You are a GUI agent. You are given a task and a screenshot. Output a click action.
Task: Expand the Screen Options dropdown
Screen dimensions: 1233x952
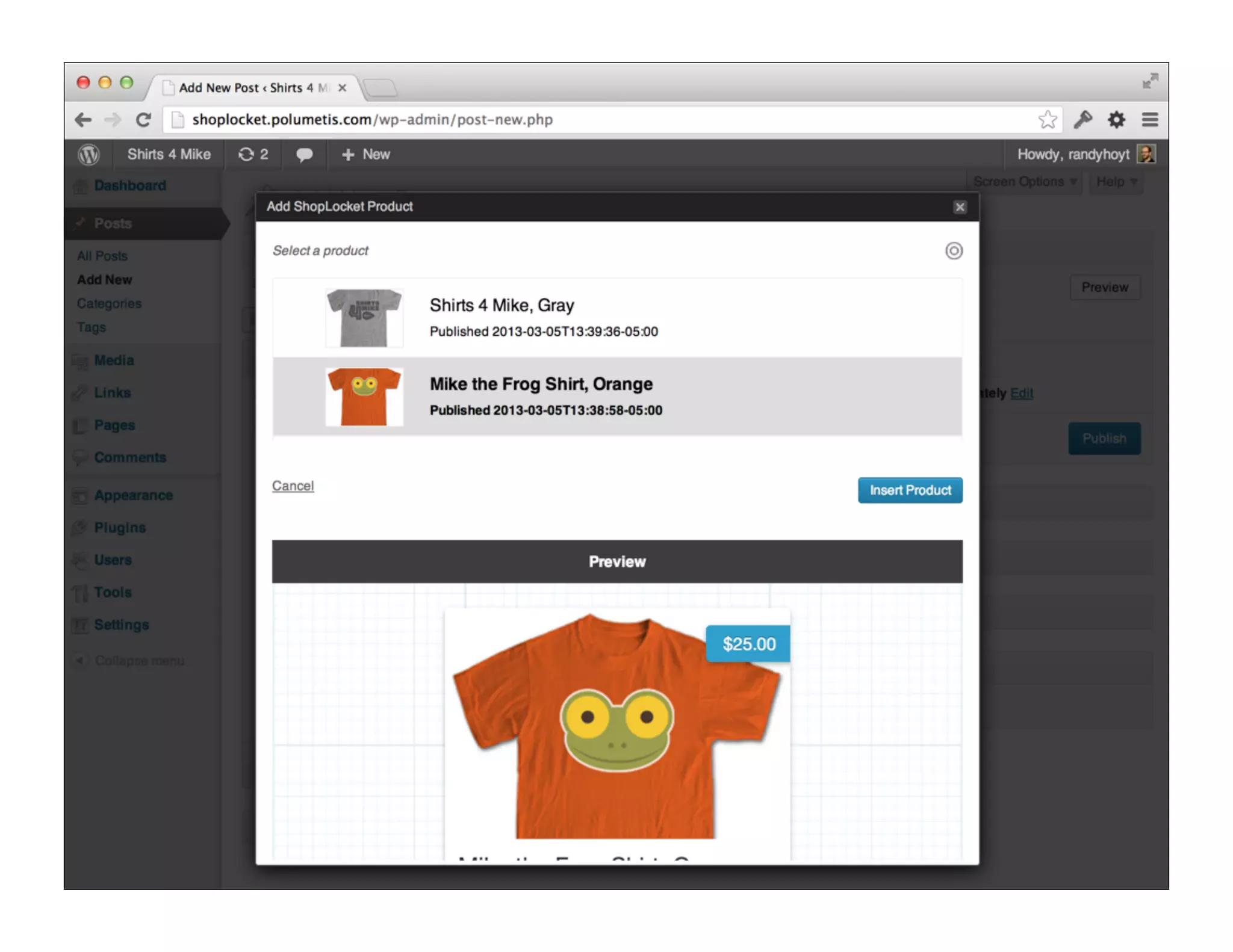coord(1025,182)
